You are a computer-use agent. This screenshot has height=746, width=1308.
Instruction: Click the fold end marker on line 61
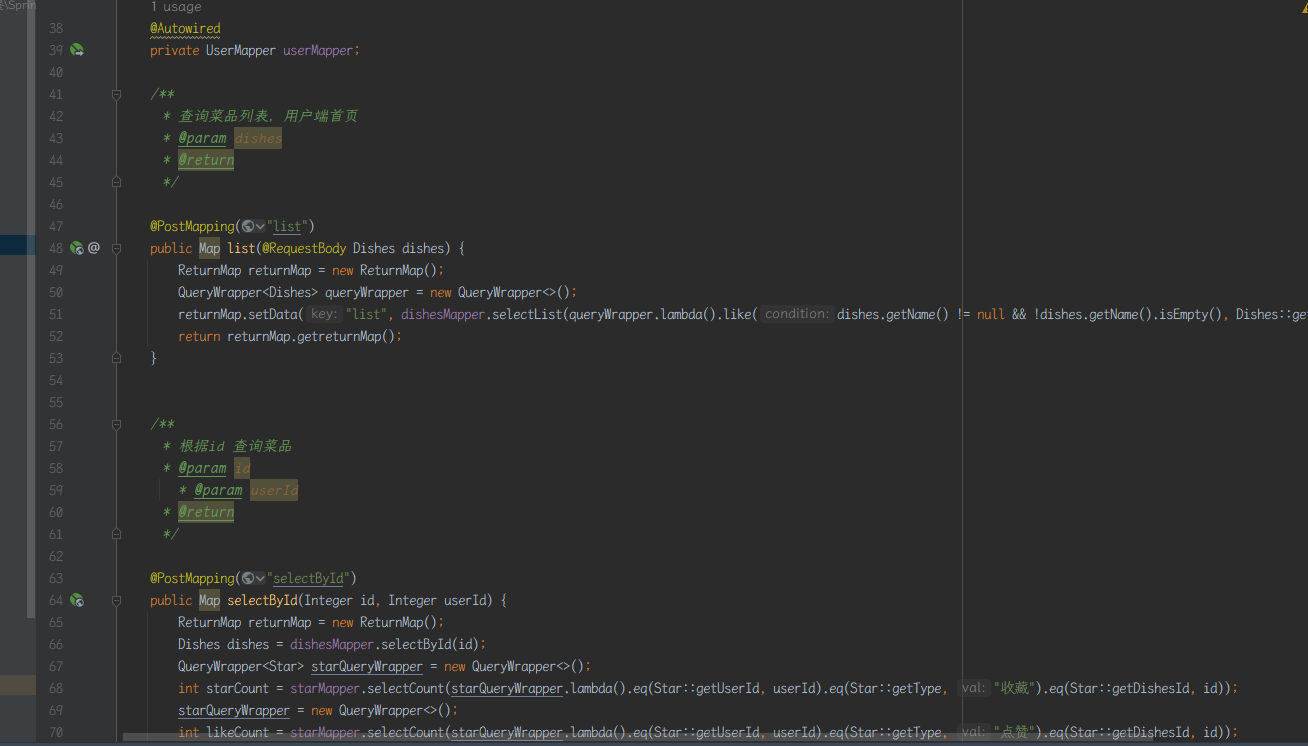click(117, 534)
